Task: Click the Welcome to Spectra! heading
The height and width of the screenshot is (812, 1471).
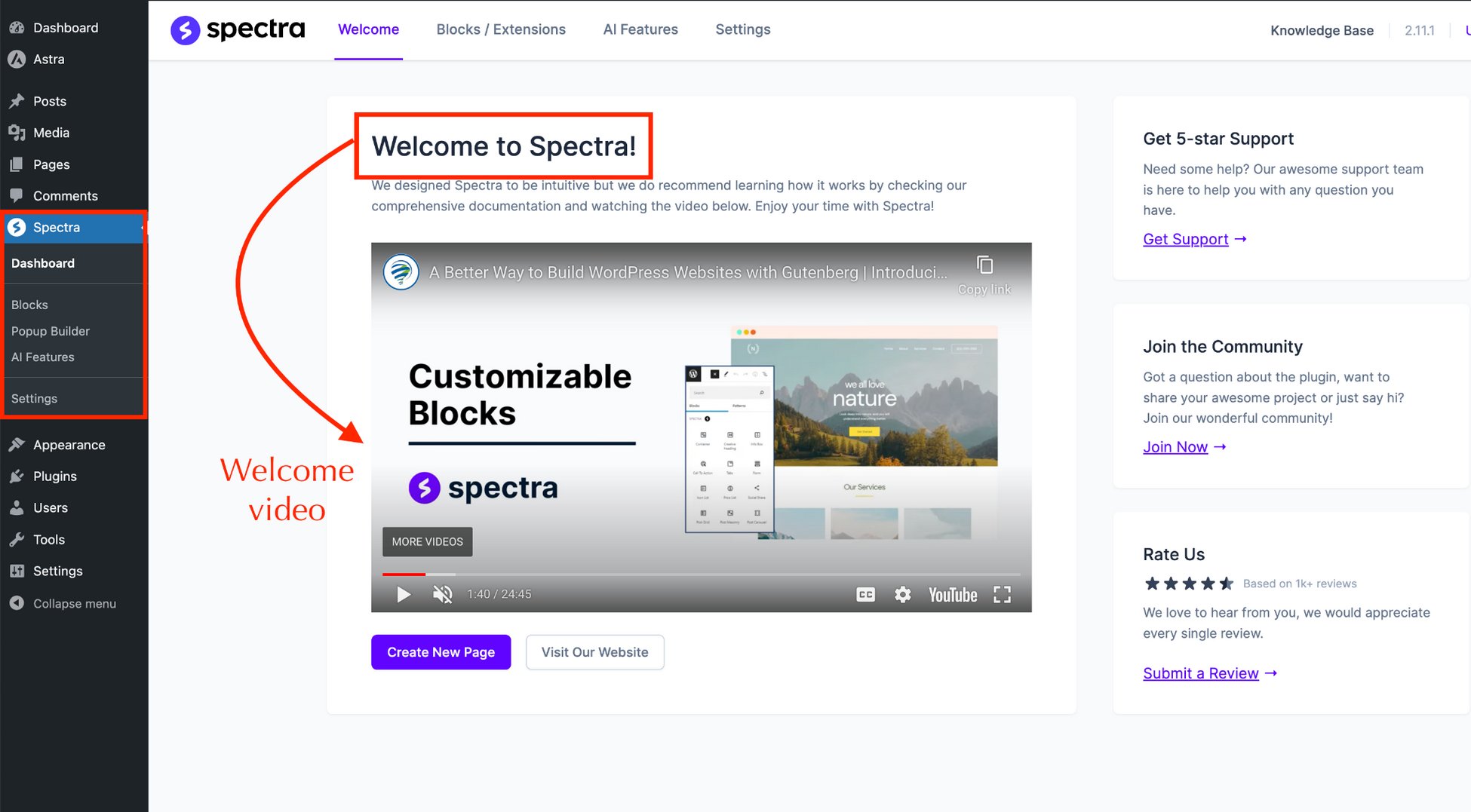Action: 504,146
